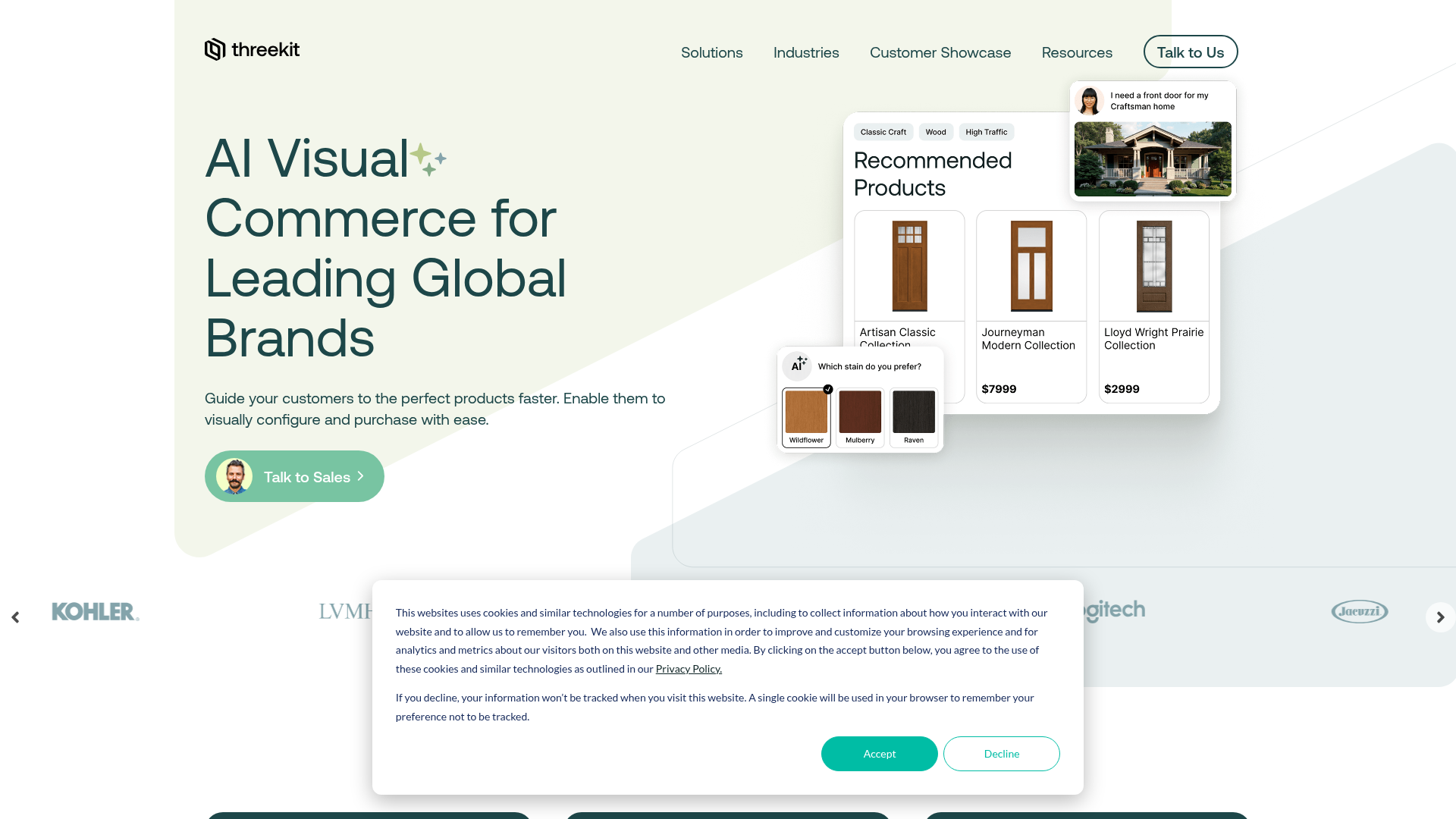Open the Customer Showcase menu item
The image size is (1456, 819).
(x=940, y=52)
